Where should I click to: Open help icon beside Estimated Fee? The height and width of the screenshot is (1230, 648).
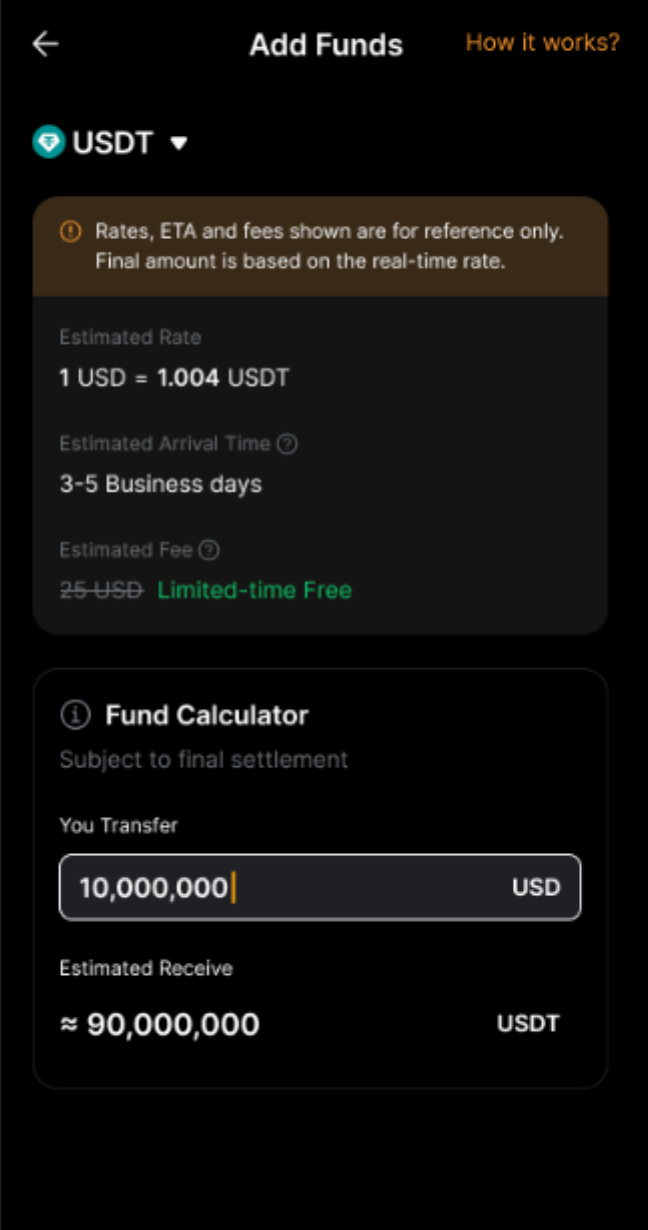(x=209, y=550)
